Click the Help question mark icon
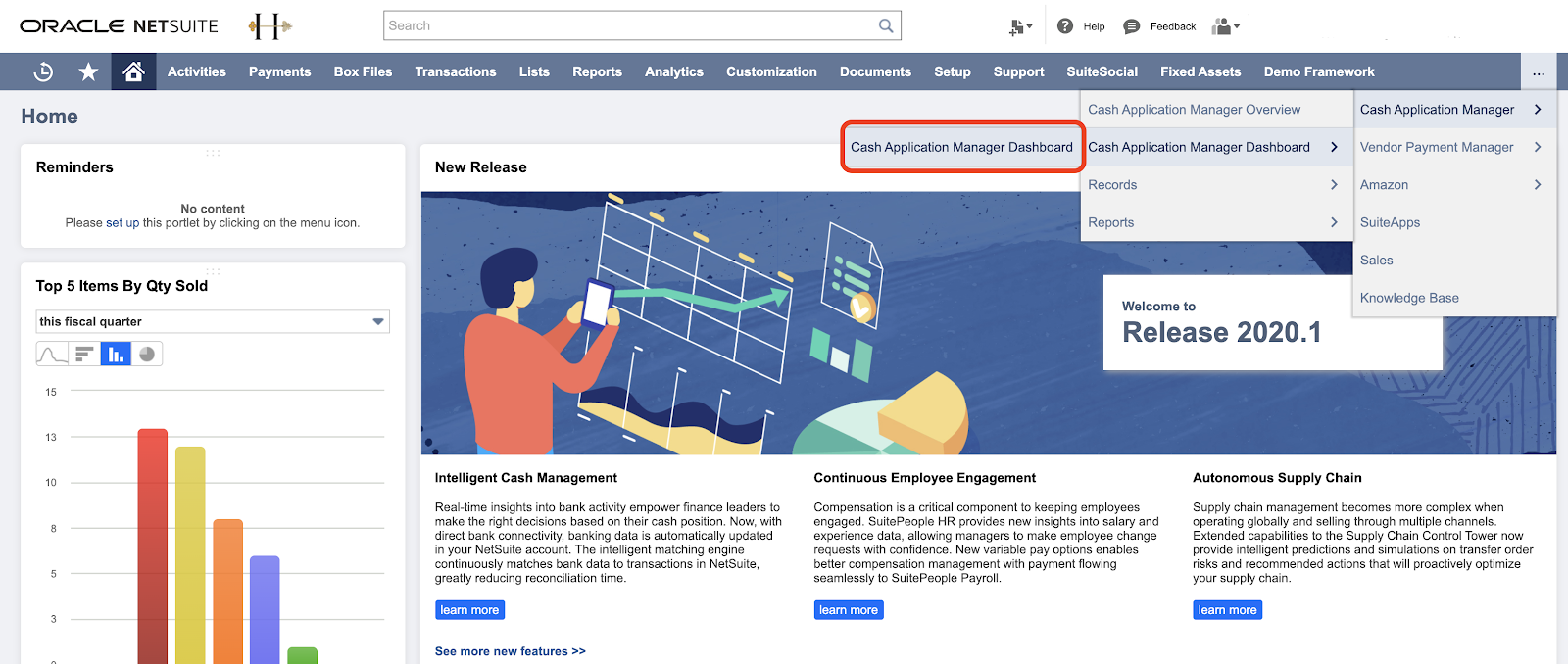This screenshot has width=1568, height=664. coord(1065,26)
